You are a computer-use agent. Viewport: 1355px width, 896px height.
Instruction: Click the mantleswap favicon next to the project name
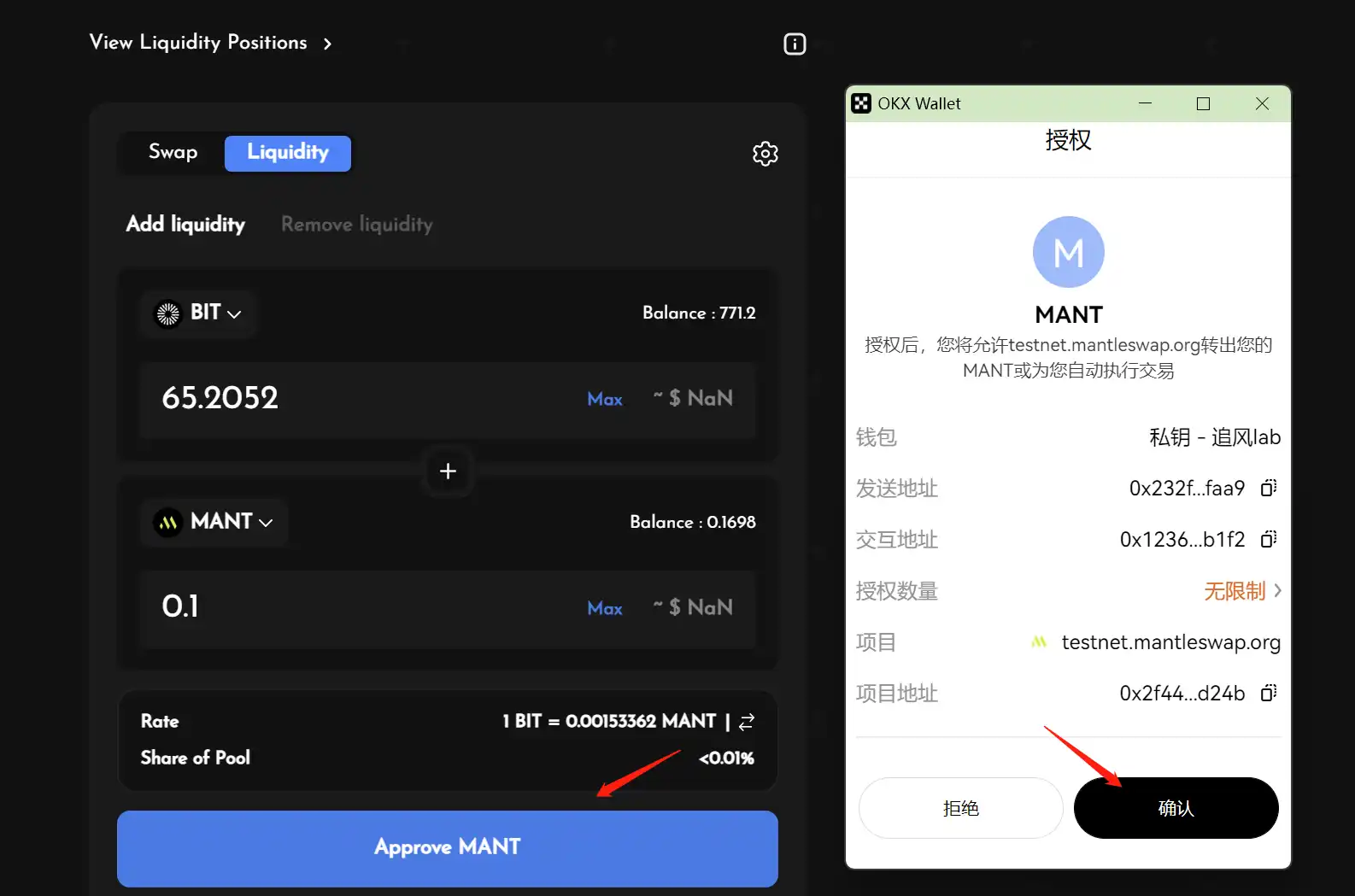point(1039,642)
